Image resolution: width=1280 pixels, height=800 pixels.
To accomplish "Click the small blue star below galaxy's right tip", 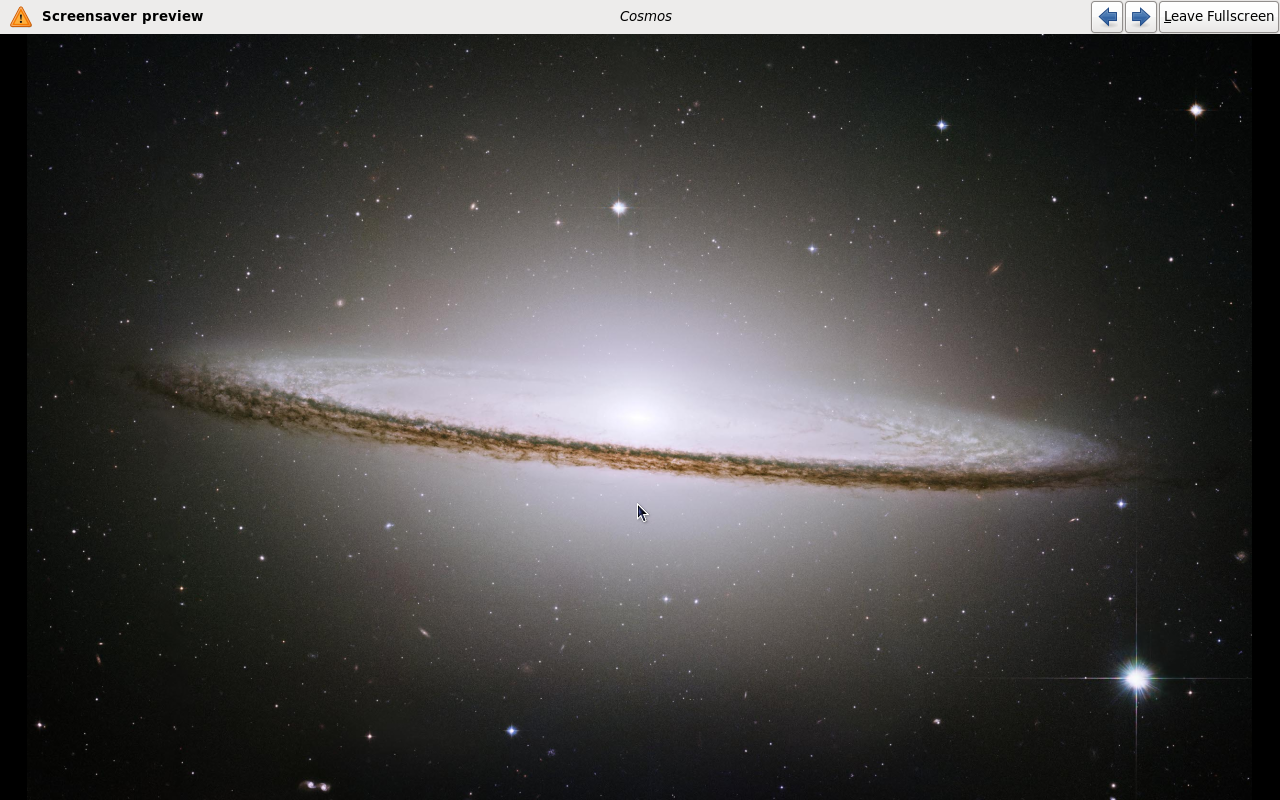I will [x=1121, y=504].
